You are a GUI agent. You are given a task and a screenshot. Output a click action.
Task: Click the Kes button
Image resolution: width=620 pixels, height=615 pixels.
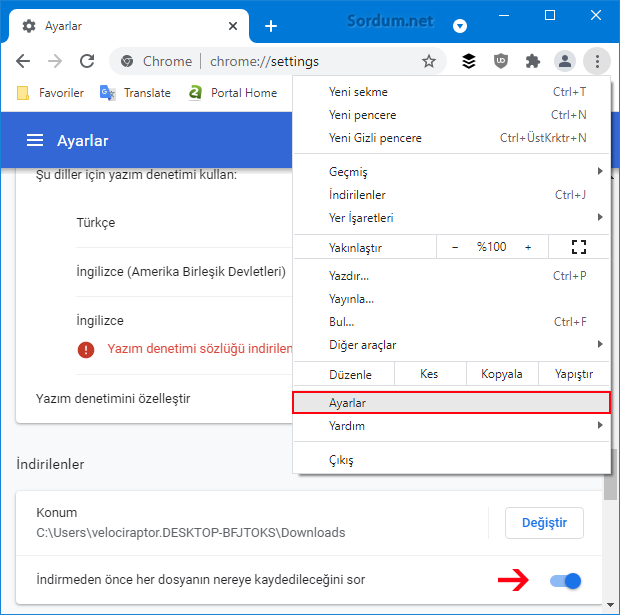[430, 374]
